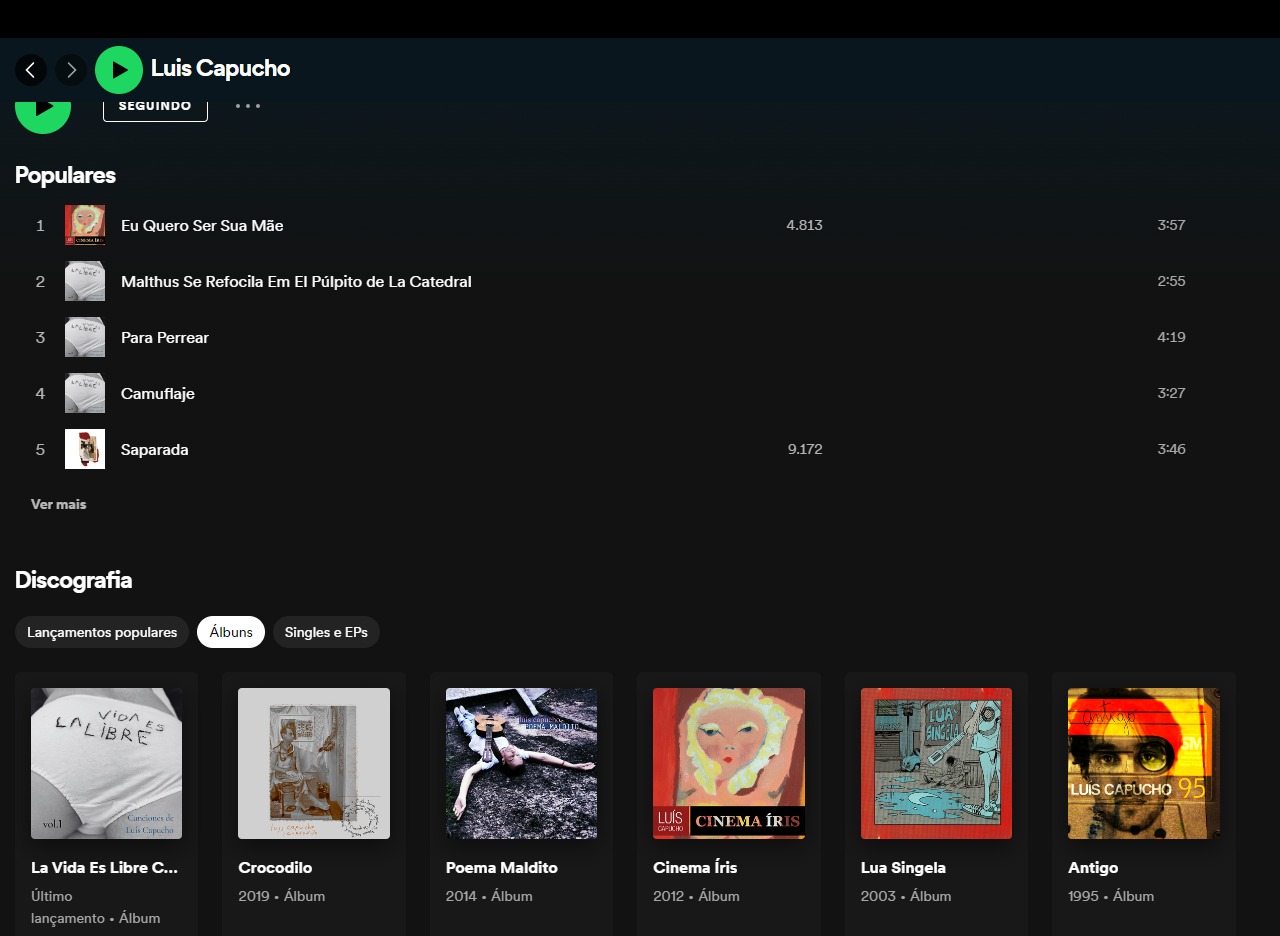Play track Eu Quero Ser Sua Mãe
The width and height of the screenshot is (1280, 936).
coord(202,226)
